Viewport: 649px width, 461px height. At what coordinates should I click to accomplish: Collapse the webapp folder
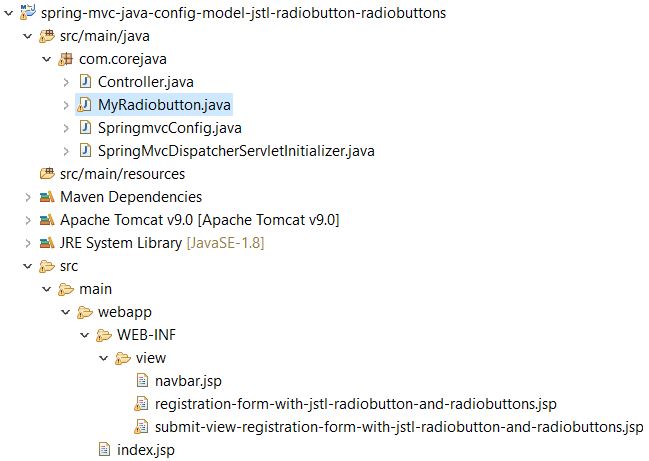66,312
